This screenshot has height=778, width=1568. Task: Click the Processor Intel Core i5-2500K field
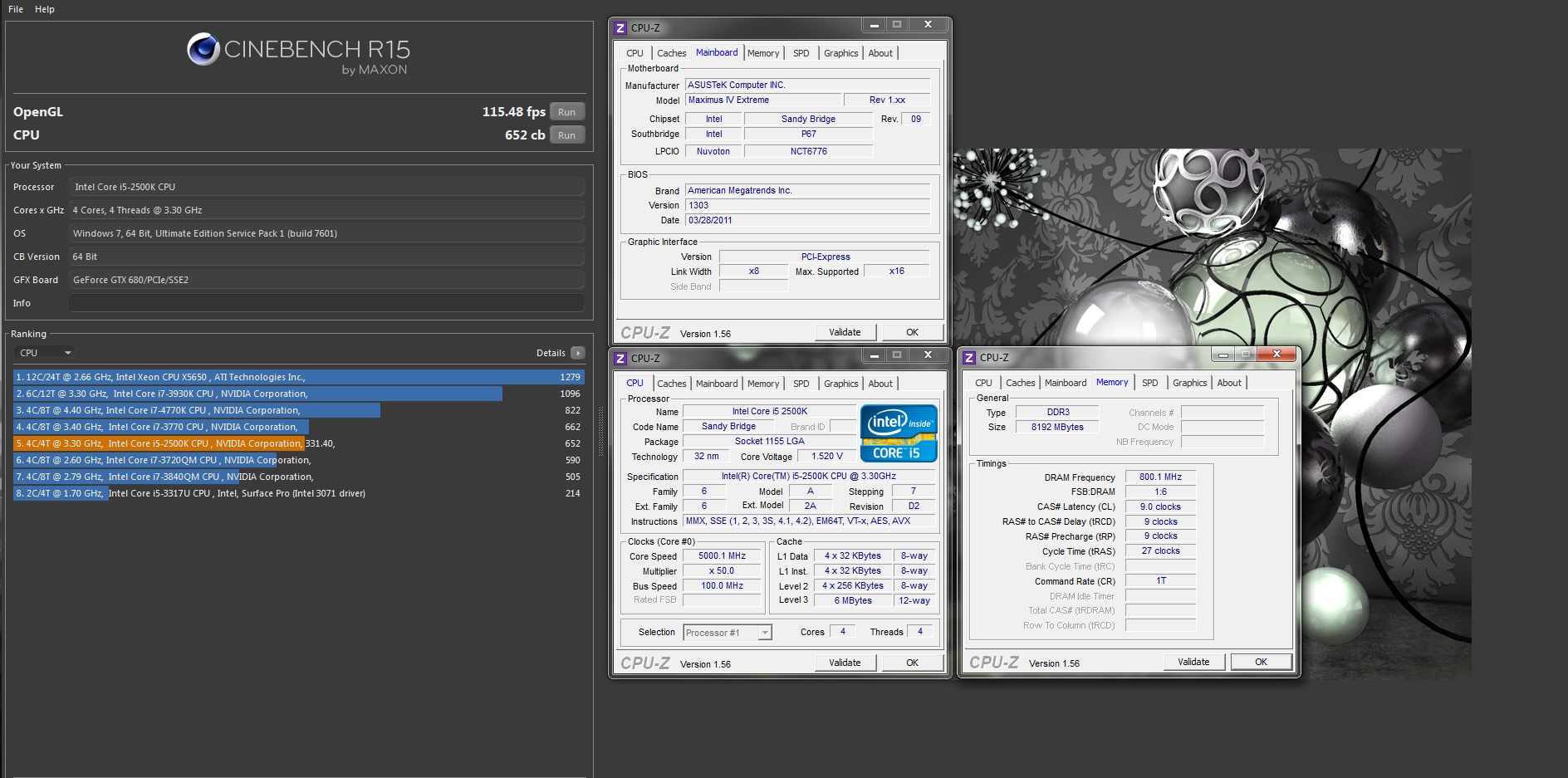point(326,187)
